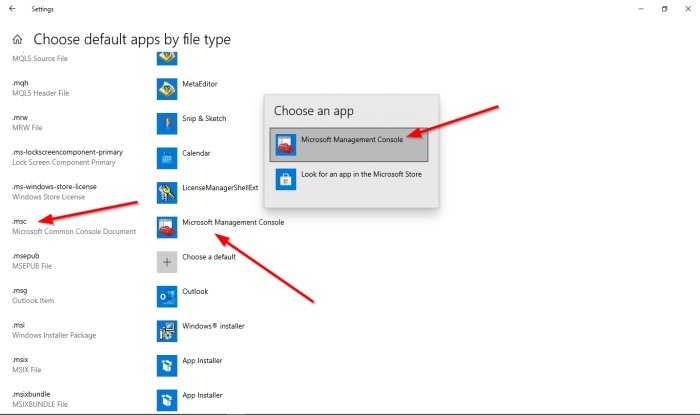Click the App Installer label for .msixbundle
This screenshot has height=415, width=700.
pos(202,395)
